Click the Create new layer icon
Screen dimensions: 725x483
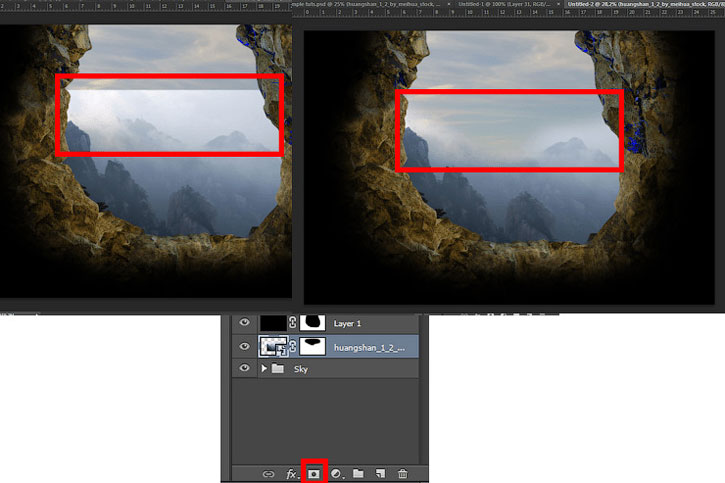[380, 473]
